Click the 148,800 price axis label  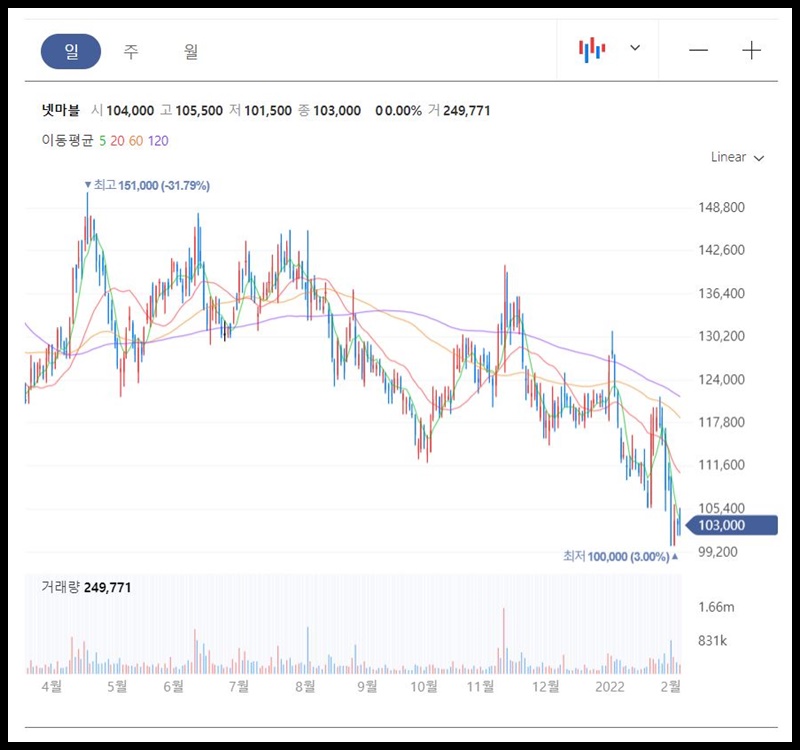pos(721,207)
